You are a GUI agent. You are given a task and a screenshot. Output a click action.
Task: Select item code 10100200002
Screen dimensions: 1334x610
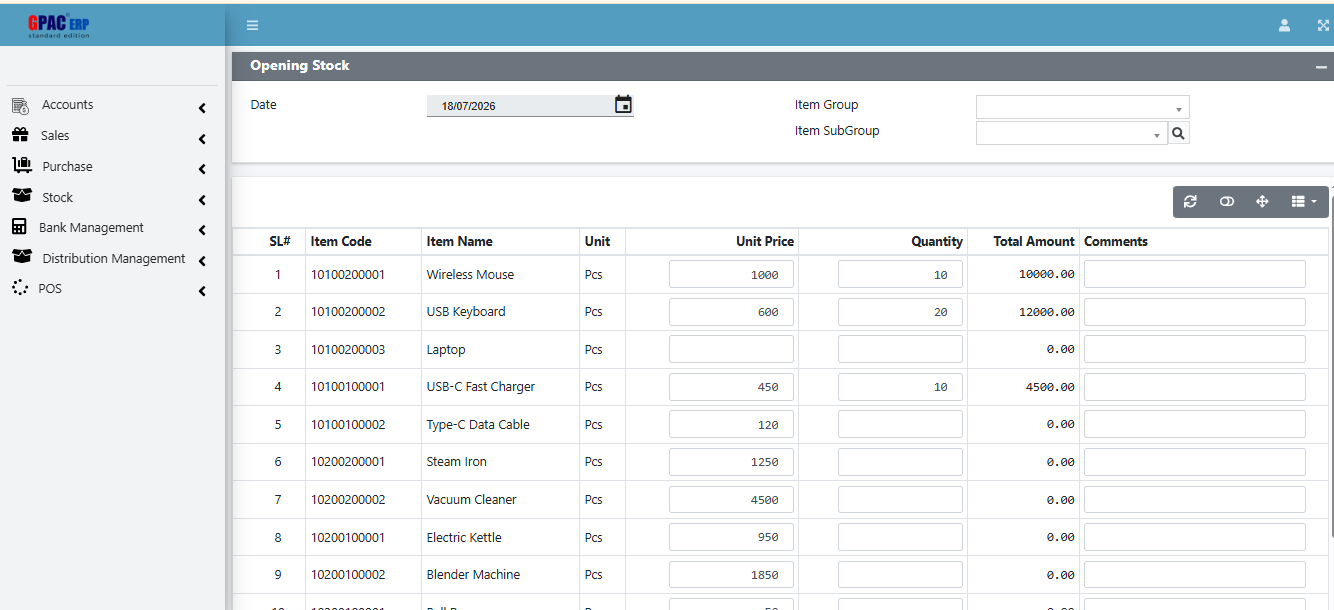(348, 312)
